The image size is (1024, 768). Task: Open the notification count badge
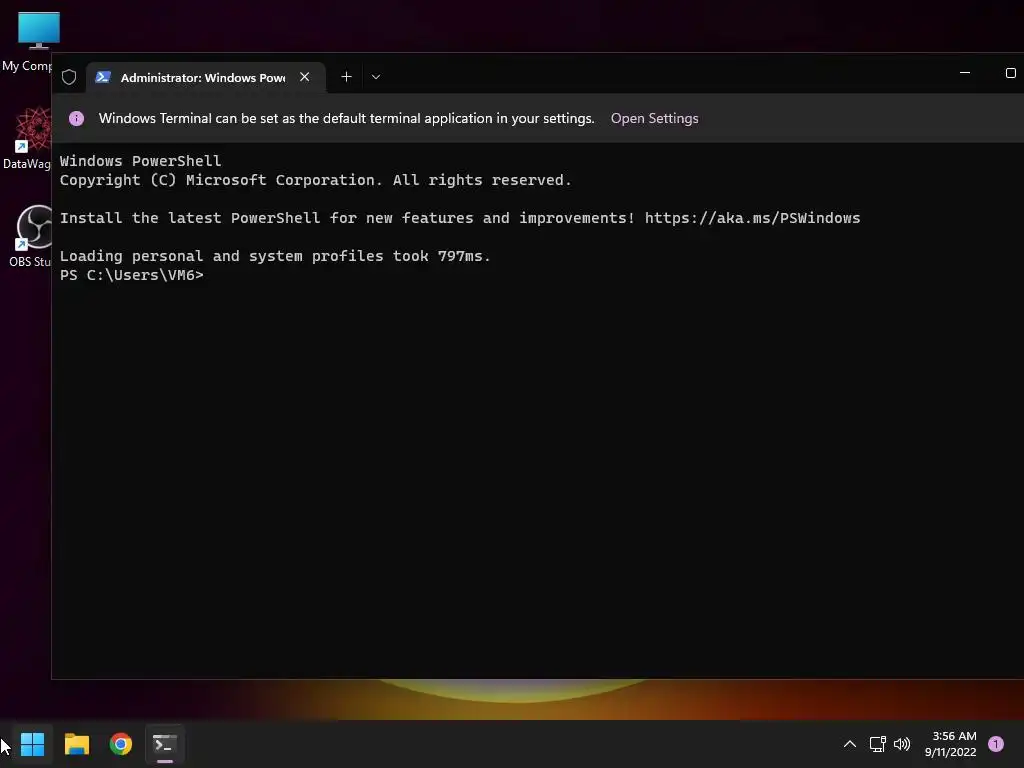coord(996,744)
